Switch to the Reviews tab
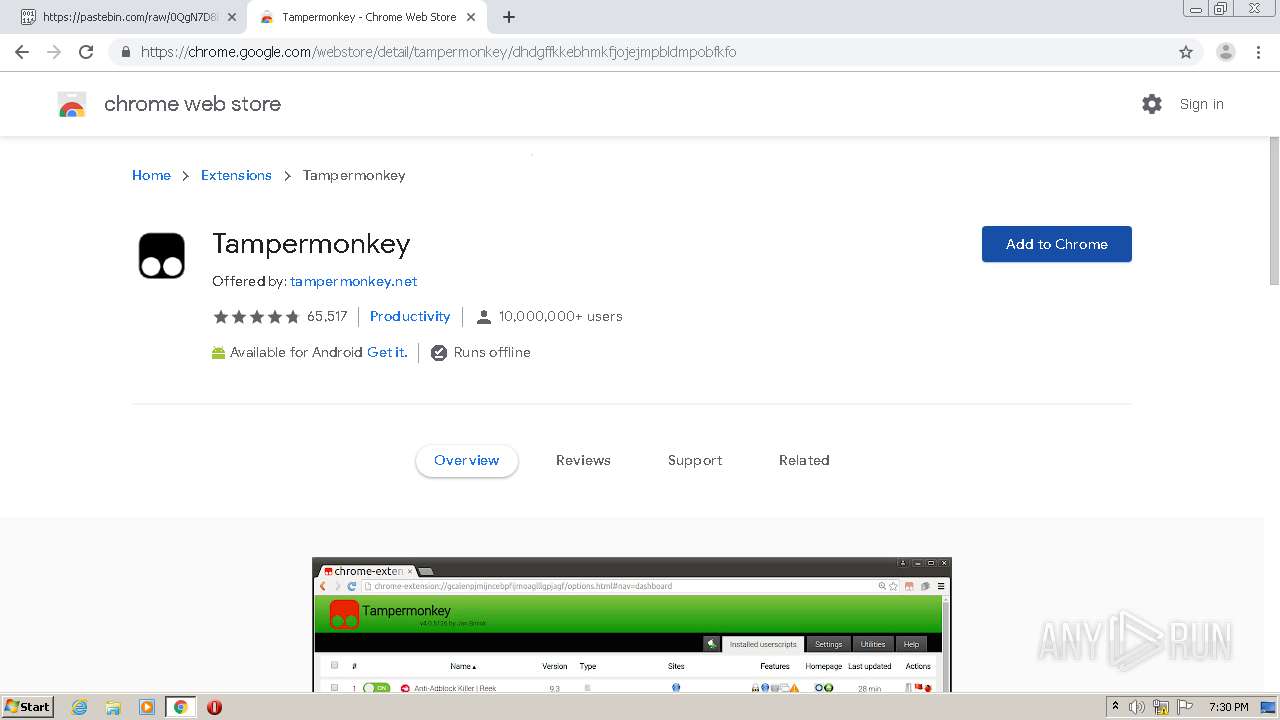 click(x=583, y=461)
